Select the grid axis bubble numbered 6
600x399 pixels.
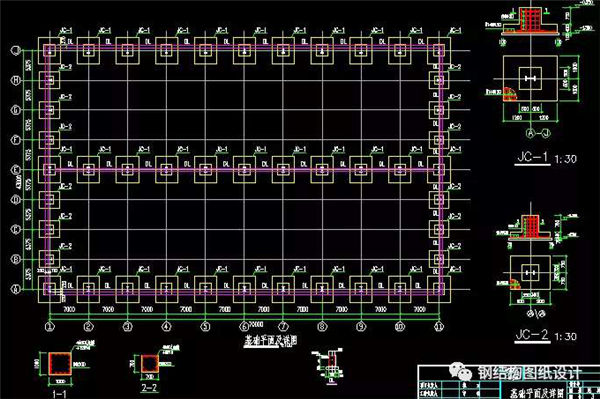244,326
